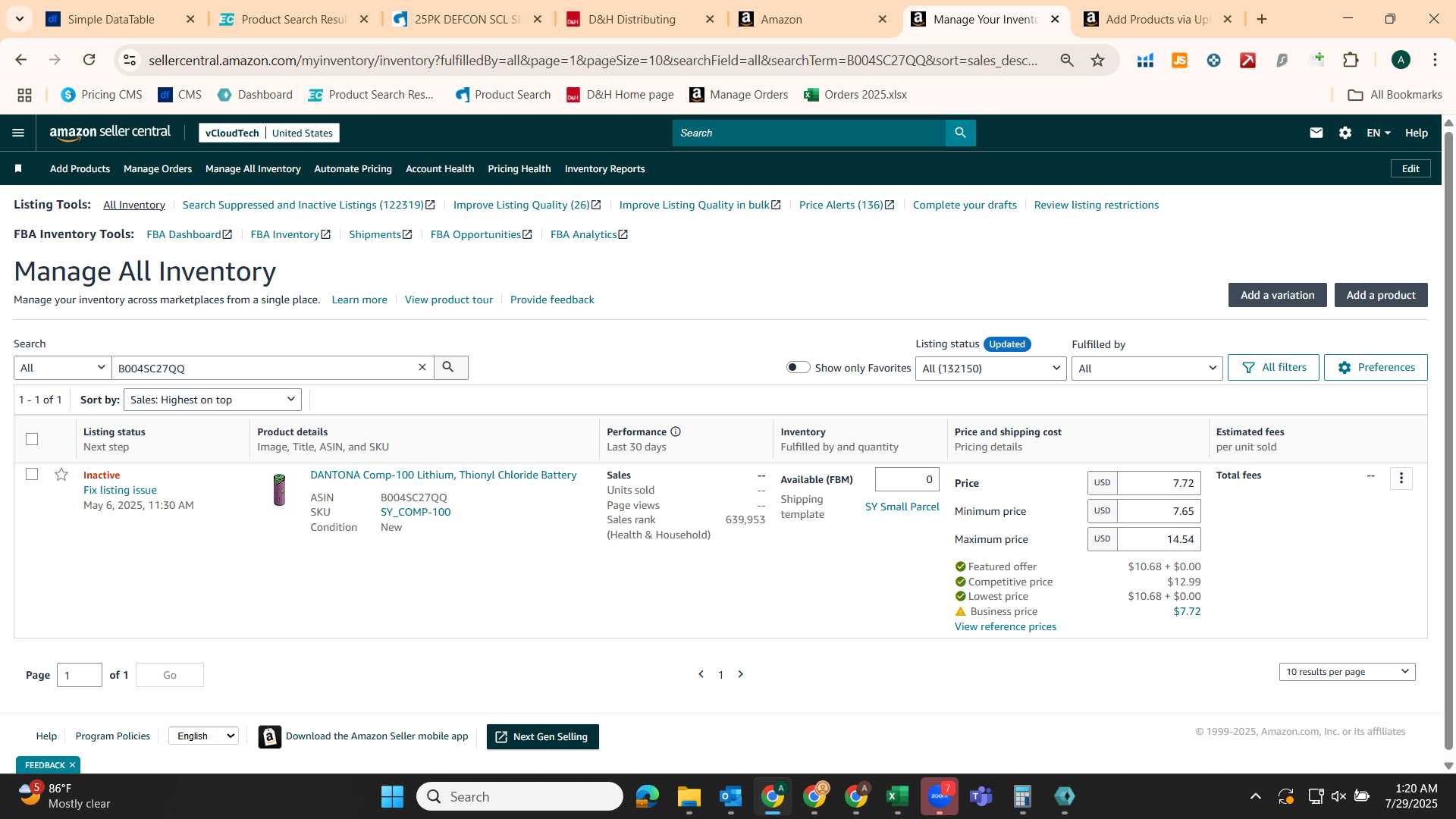Screen dimensions: 1456x819
Task: Open the Chrome apps grid in bookmarks bar
Action: tap(24, 95)
